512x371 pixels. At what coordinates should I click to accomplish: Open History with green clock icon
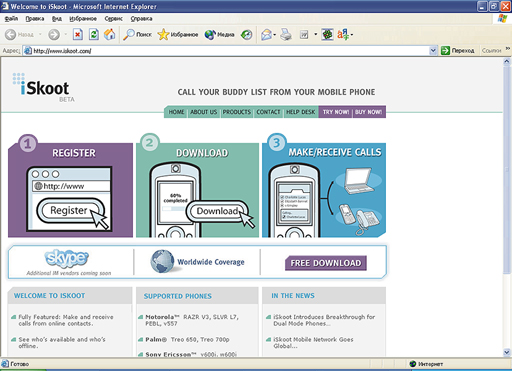247,34
